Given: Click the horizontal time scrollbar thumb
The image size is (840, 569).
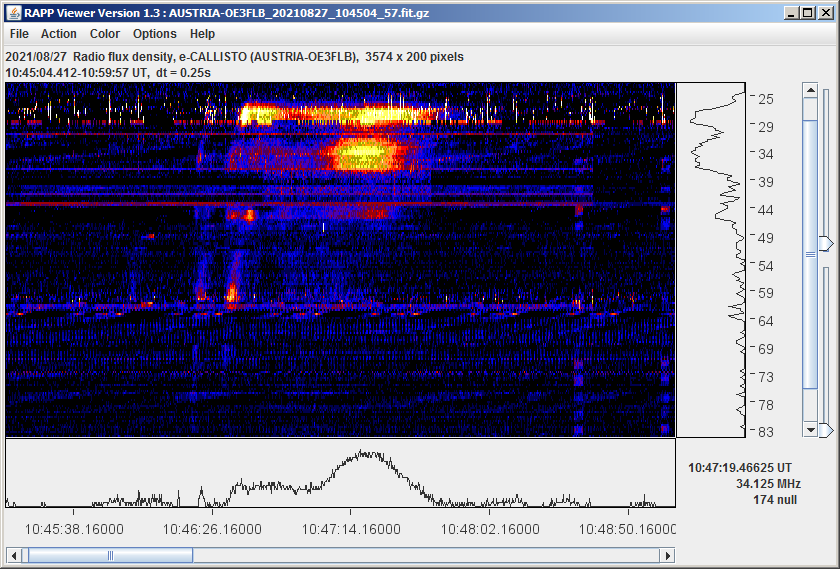Looking at the screenshot, I should tap(110, 555).
